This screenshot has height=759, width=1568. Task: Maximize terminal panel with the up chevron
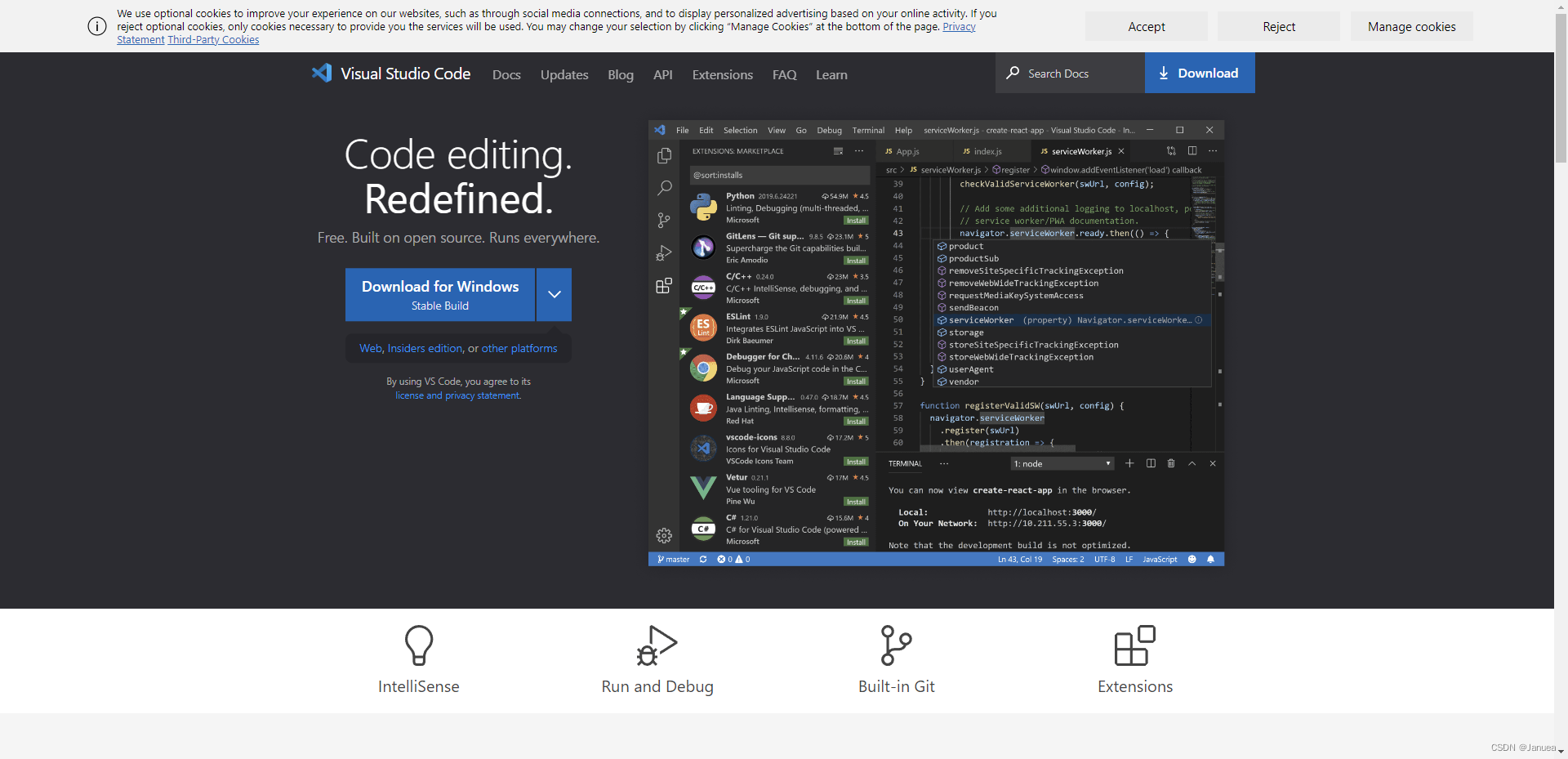click(1192, 463)
